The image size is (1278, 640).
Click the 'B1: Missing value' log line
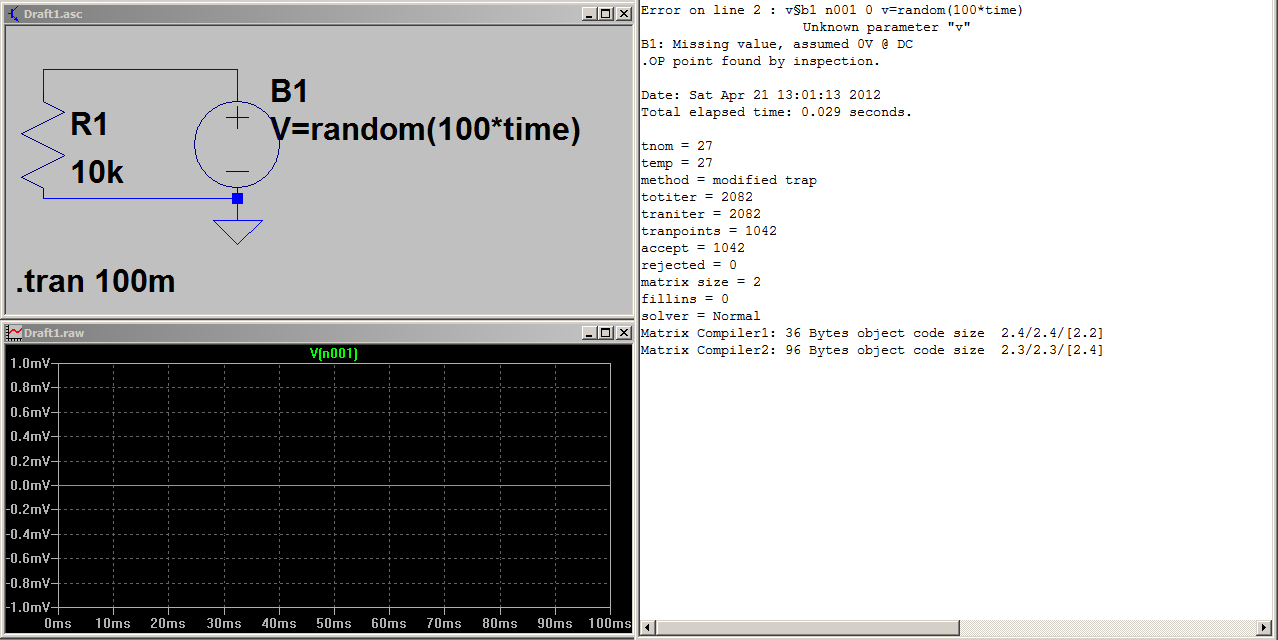pyautogui.click(x=777, y=44)
